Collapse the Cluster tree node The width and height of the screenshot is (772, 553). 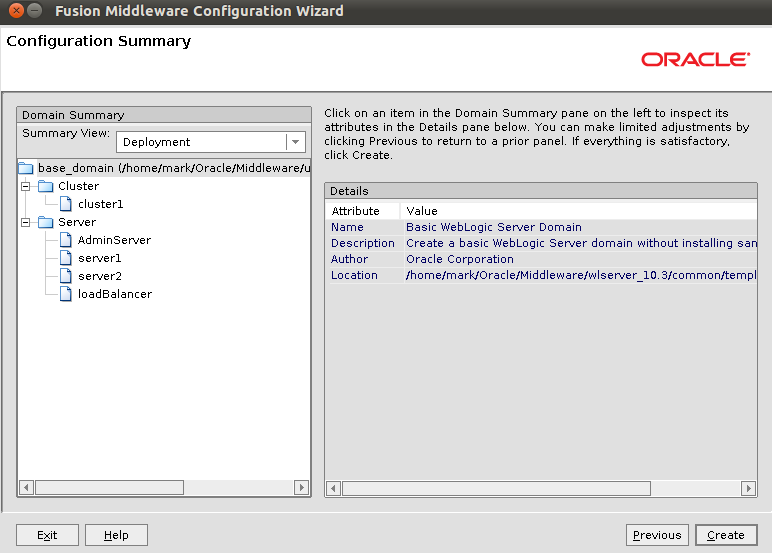tap(26, 186)
